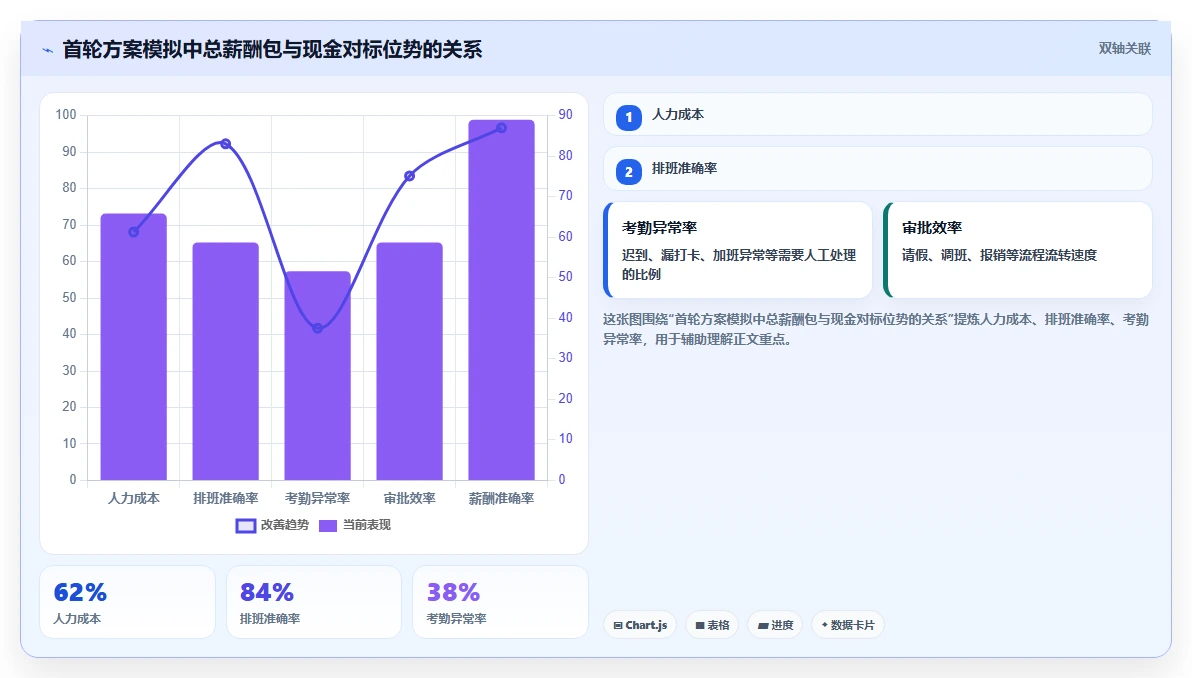
Task: Toggle the 改善趋势 legend item
Action: coord(272,525)
